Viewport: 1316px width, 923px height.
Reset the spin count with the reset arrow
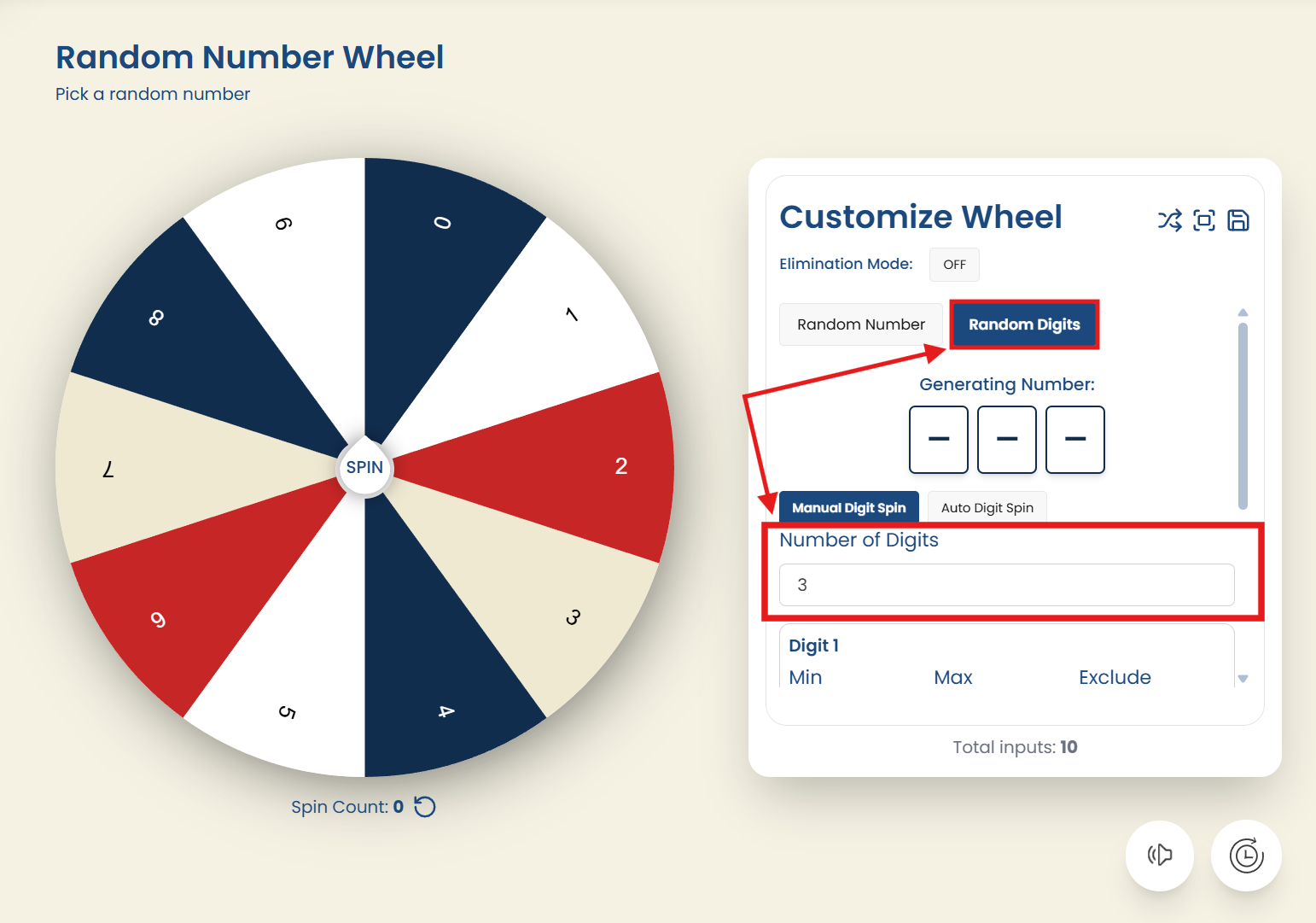click(x=424, y=806)
